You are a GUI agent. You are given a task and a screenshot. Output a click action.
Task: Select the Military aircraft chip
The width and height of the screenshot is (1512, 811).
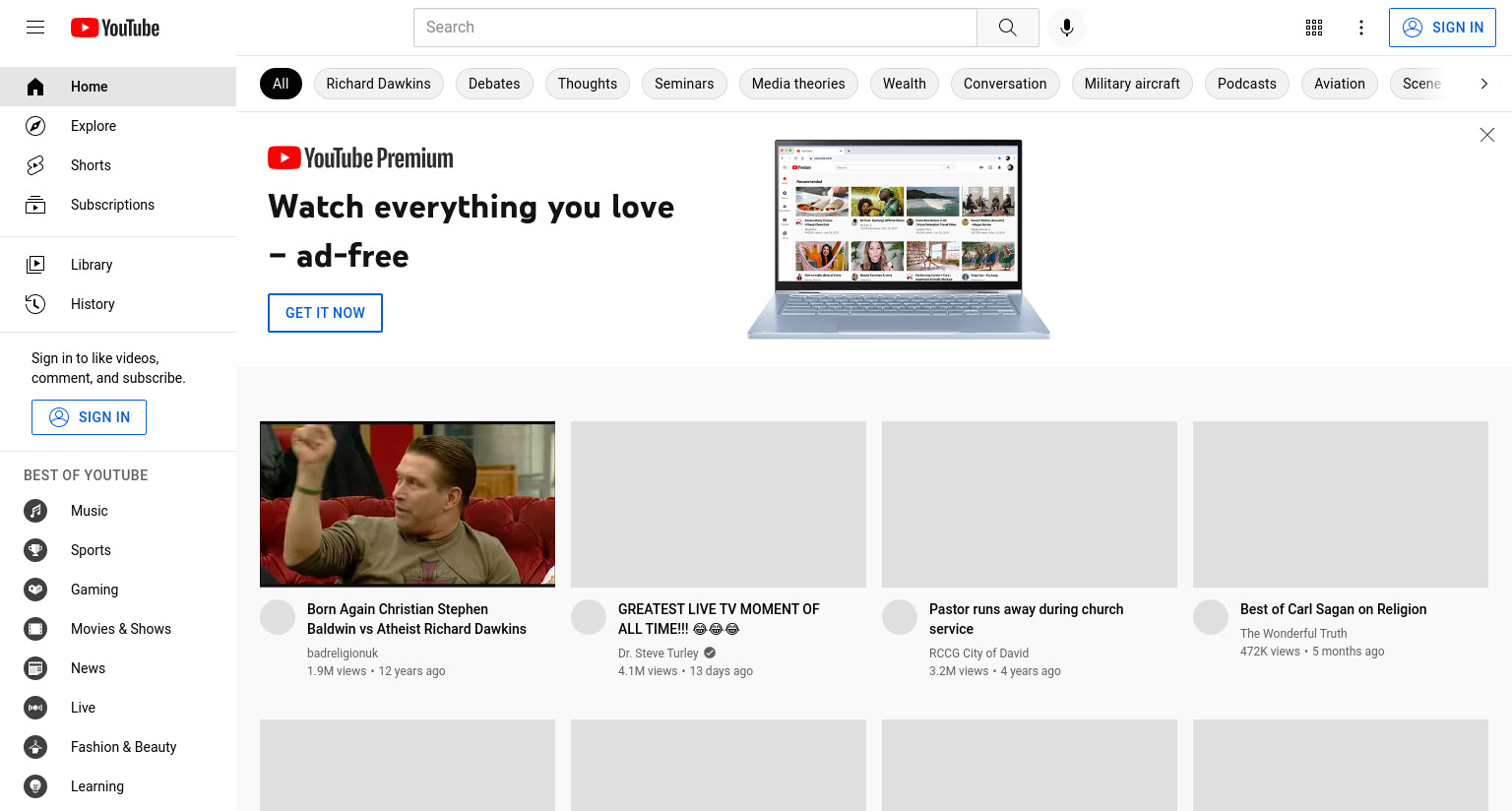point(1132,84)
